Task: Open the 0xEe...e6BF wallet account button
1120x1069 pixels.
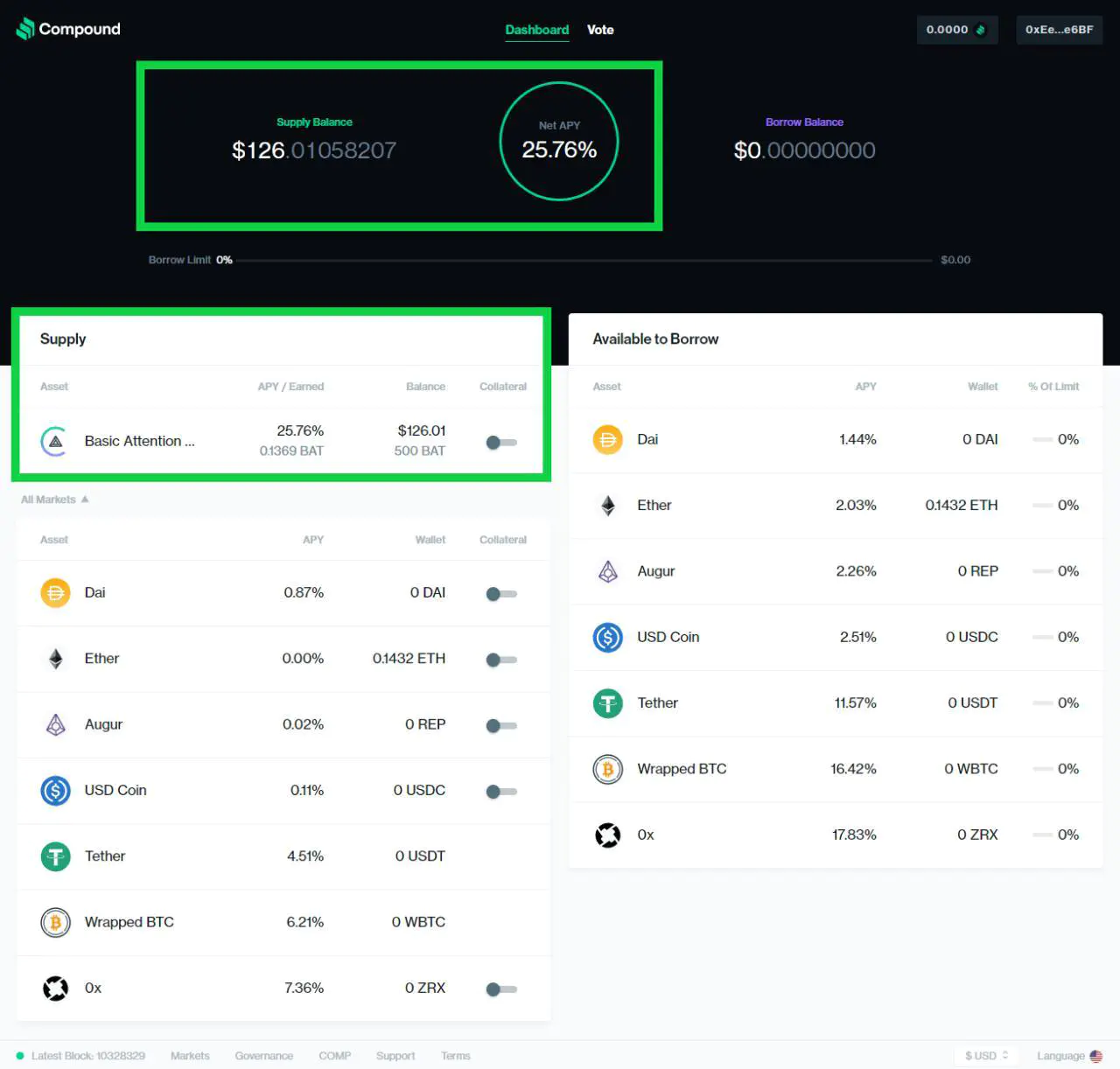Action: click(x=1059, y=30)
